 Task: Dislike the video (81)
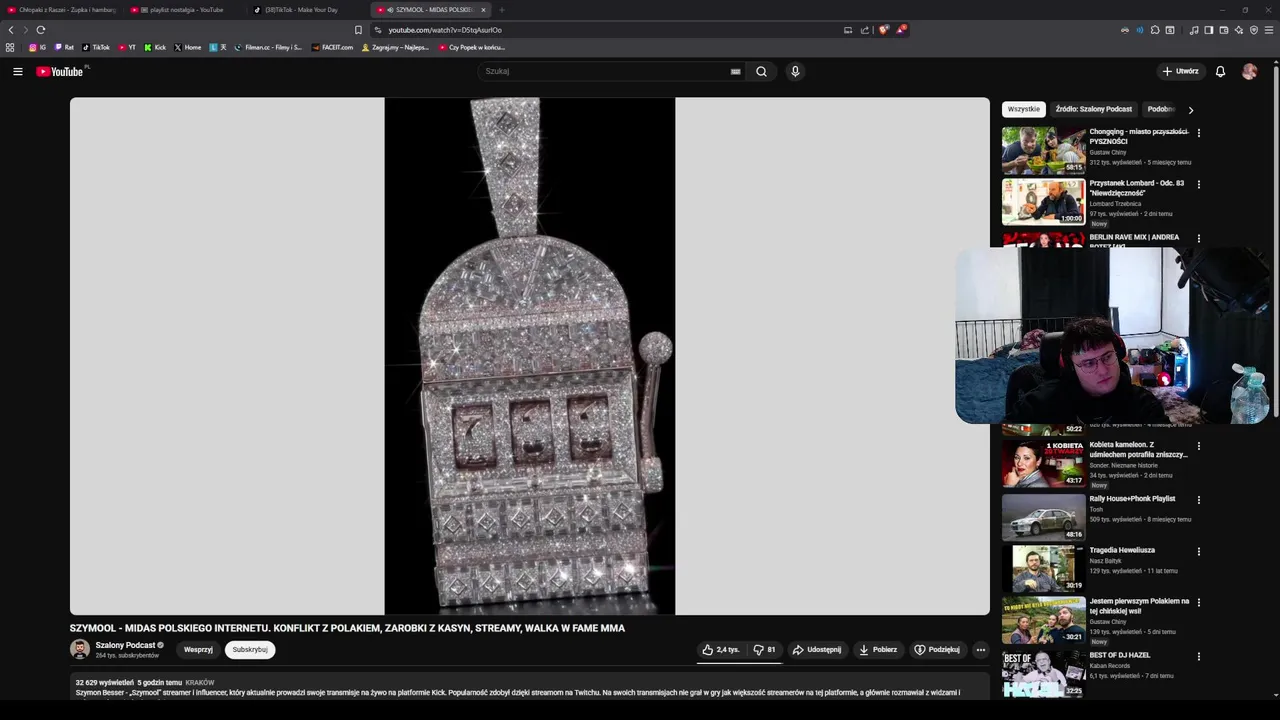click(x=765, y=649)
